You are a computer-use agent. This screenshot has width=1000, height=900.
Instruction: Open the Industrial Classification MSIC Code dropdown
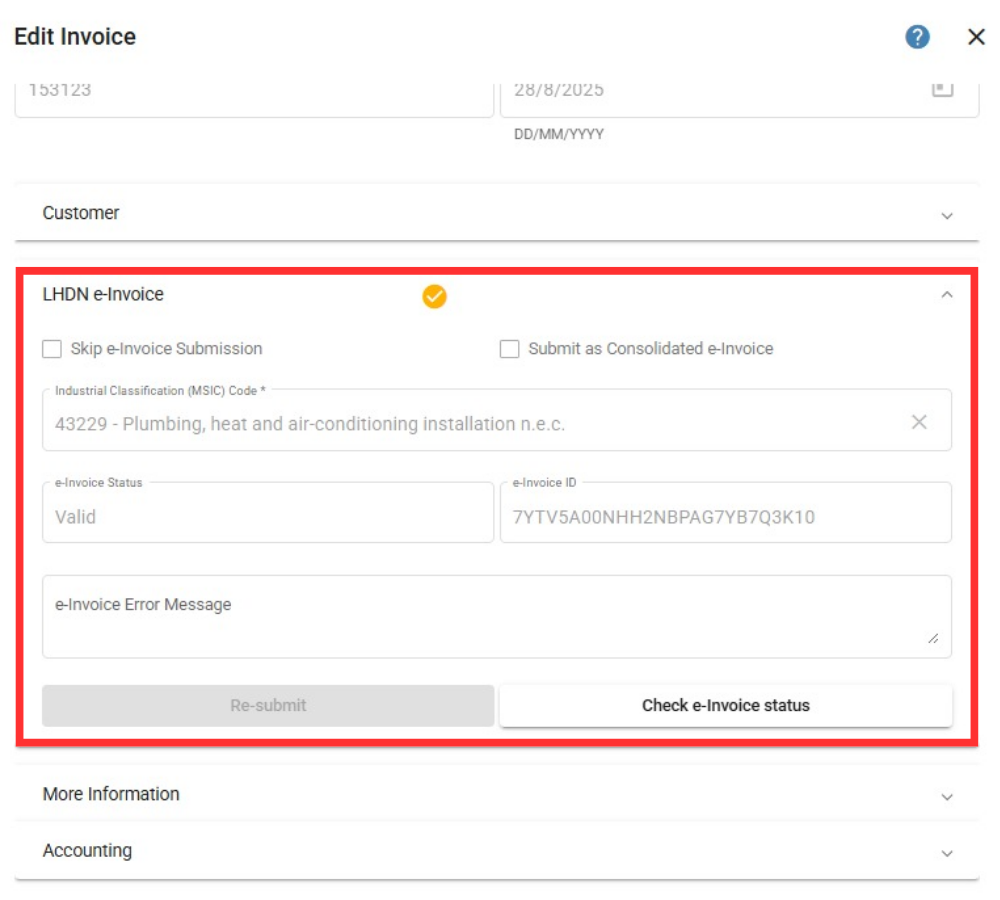(470, 424)
